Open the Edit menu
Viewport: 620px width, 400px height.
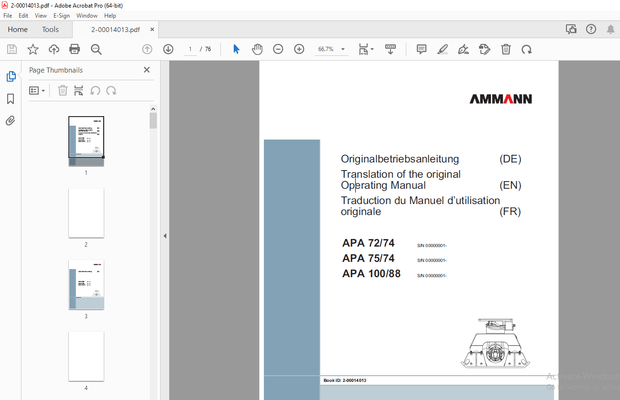23,16
